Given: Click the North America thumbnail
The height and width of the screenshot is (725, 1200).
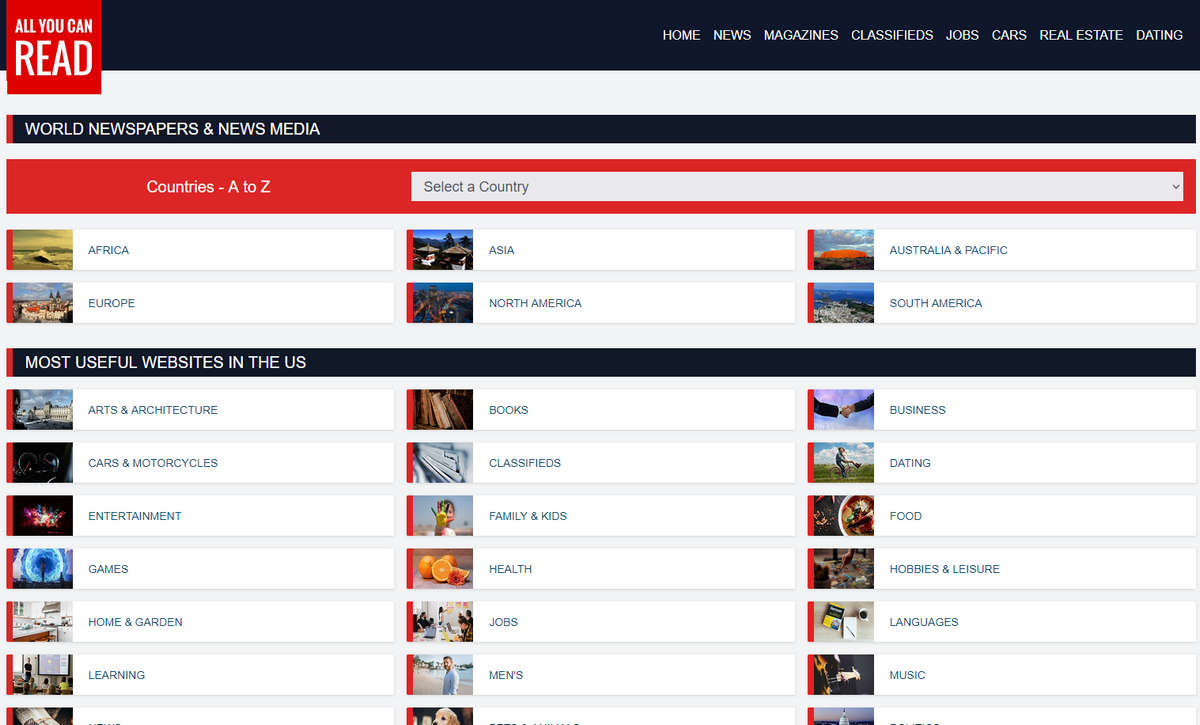Looking at the screenshot, I should pos(442,303).
